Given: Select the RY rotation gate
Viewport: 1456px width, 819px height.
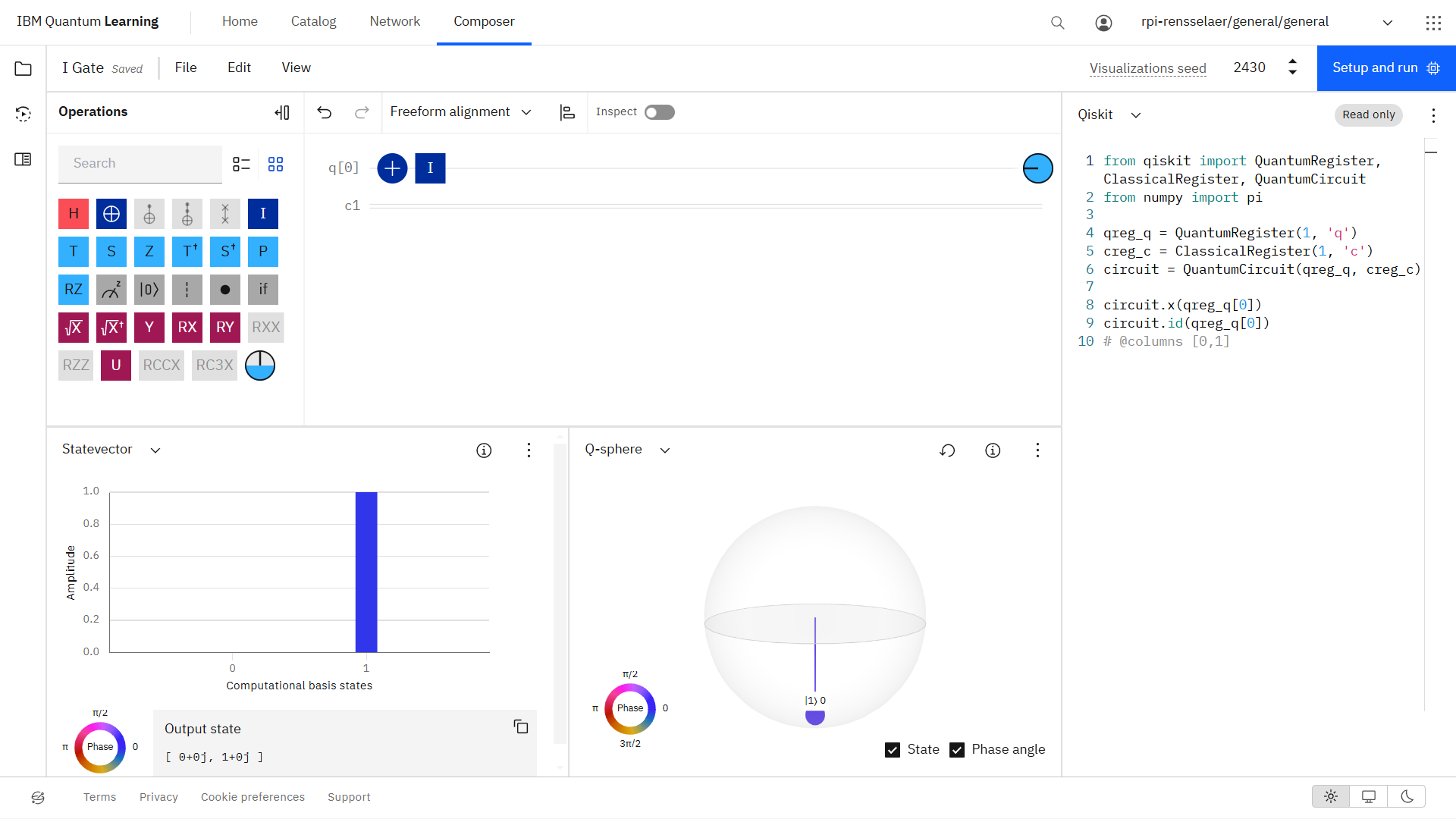Looking at the screenshot, I should [225, 328].
